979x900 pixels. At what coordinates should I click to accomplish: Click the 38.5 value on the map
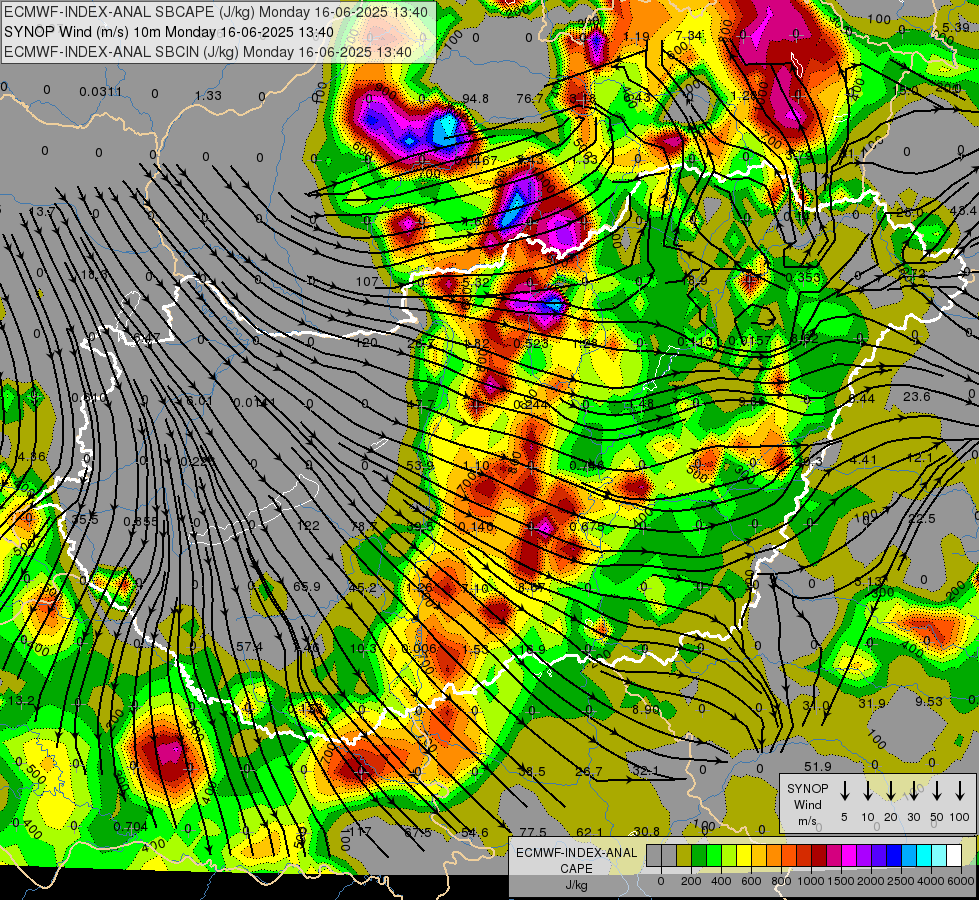pos(532,771)
